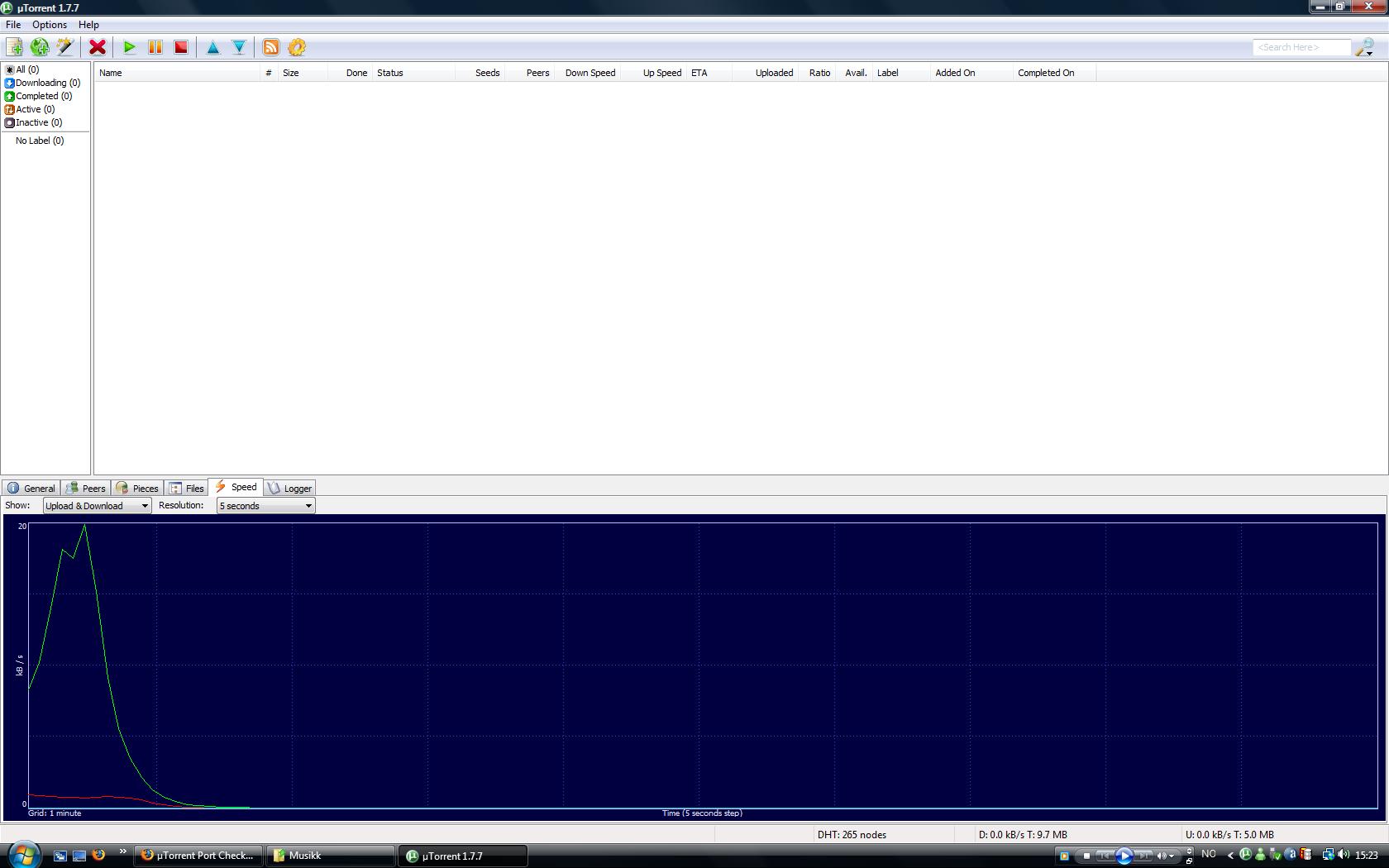The height and width of the screenshot is (868, 1389).
Task: Select the All (0) category
Action: coord(22,69)
